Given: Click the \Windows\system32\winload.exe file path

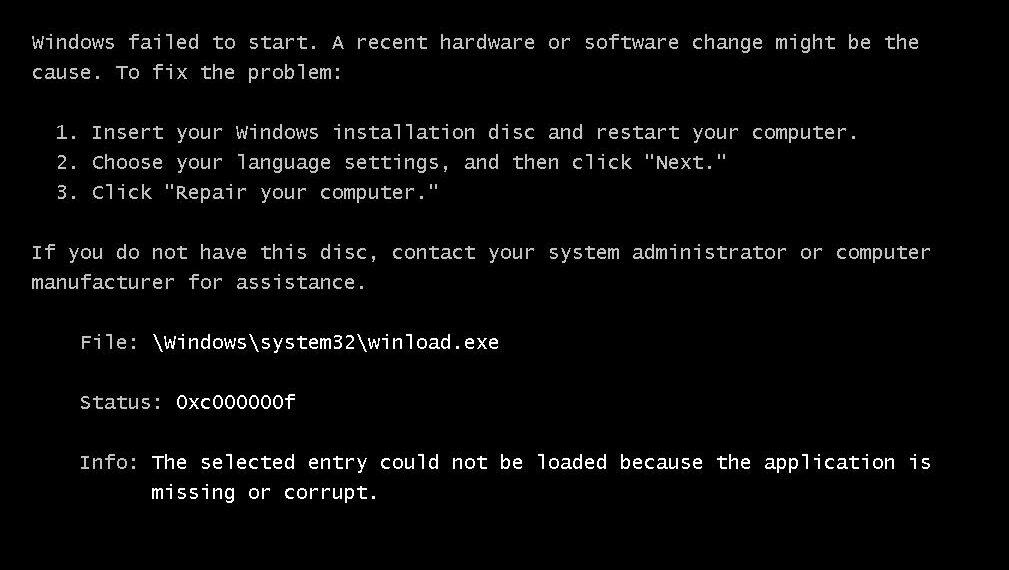Looking at the screenshot, I should [326, 342].
